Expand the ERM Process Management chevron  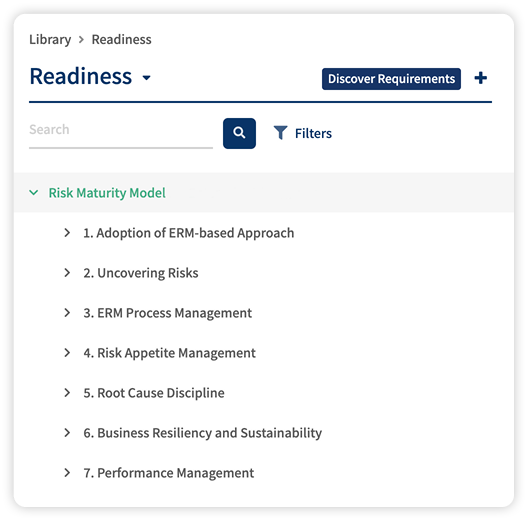(67, 313)
